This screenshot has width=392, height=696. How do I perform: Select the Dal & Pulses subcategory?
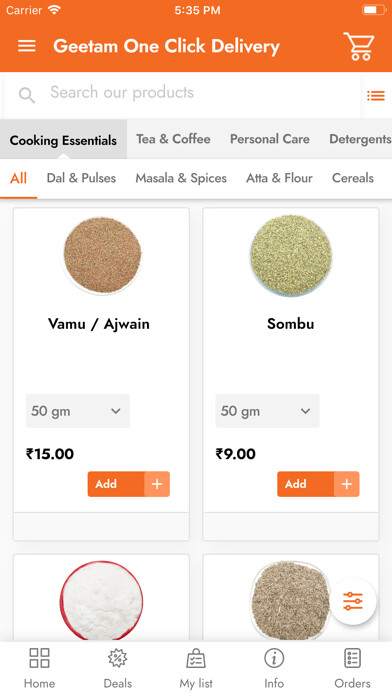point(81,178)
